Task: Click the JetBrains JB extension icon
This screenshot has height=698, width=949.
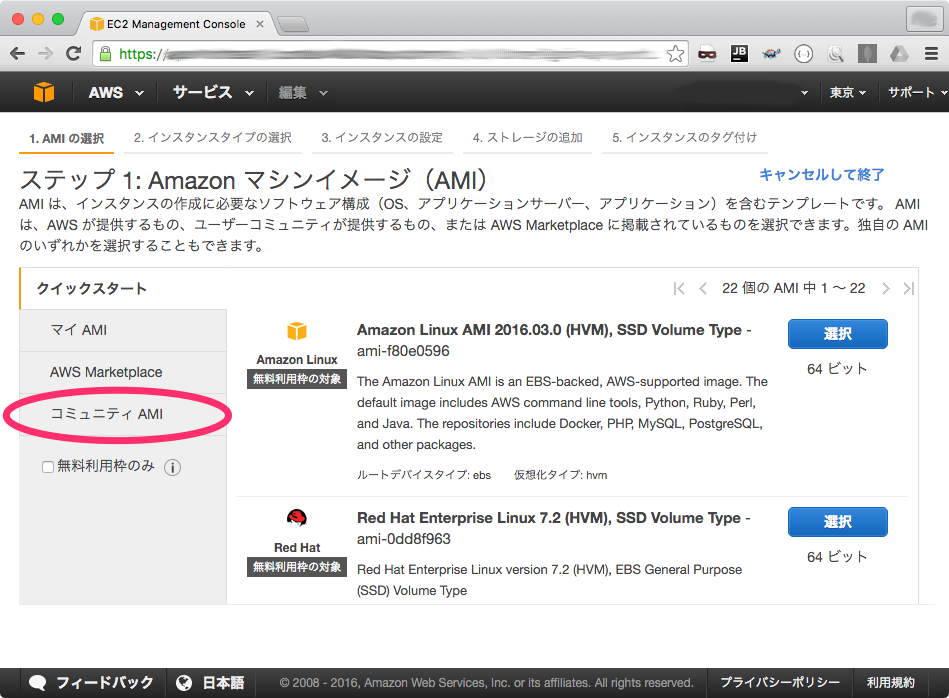Action: [739, 54]
